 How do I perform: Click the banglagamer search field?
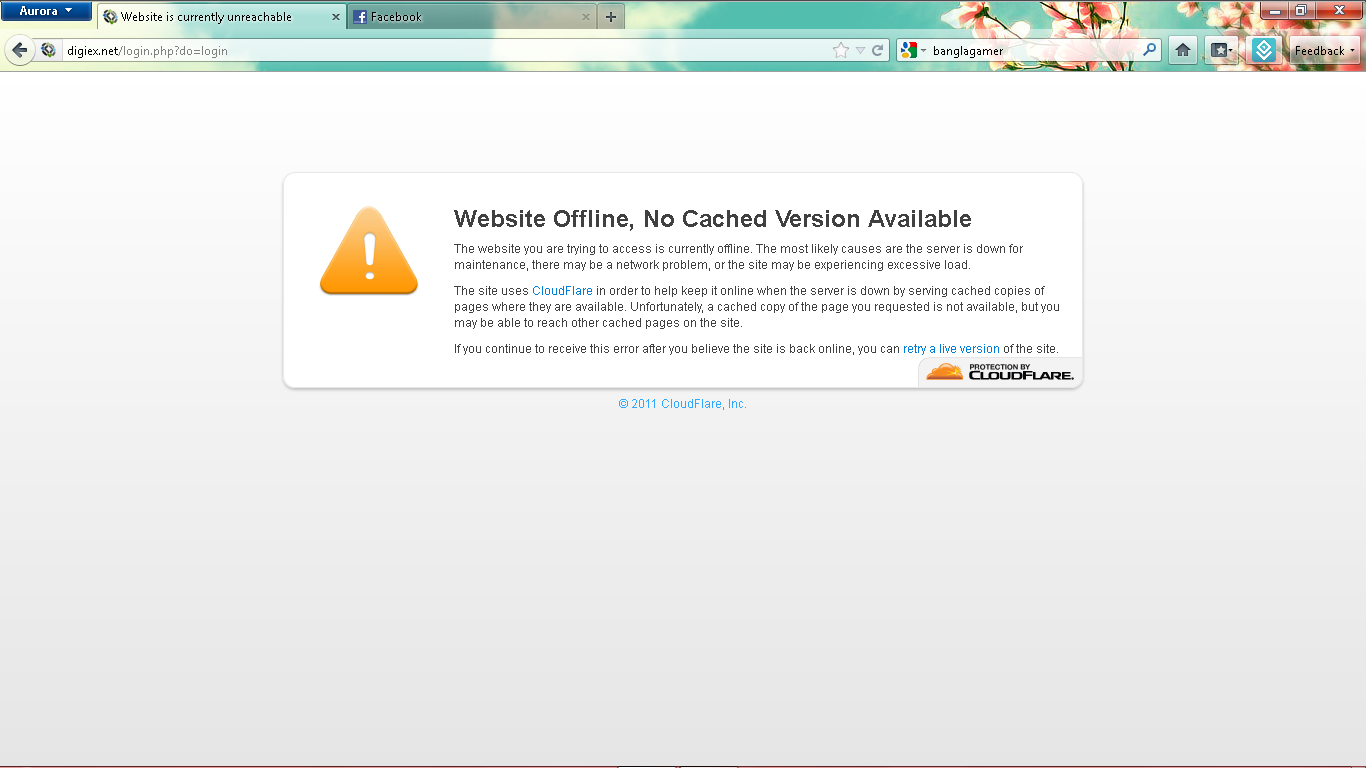(1035, 50)
